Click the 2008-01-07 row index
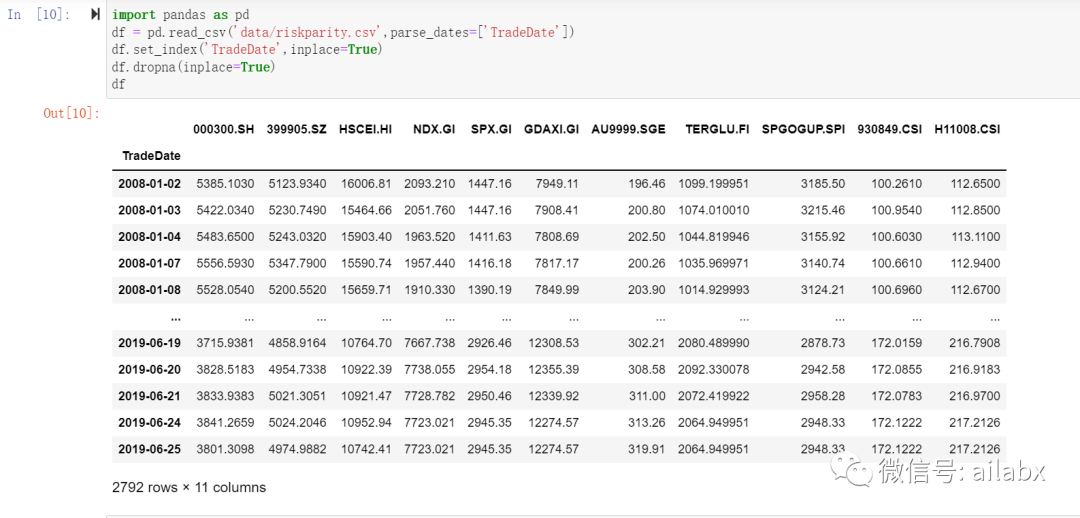1080x518 pixels. coord(149,262)
